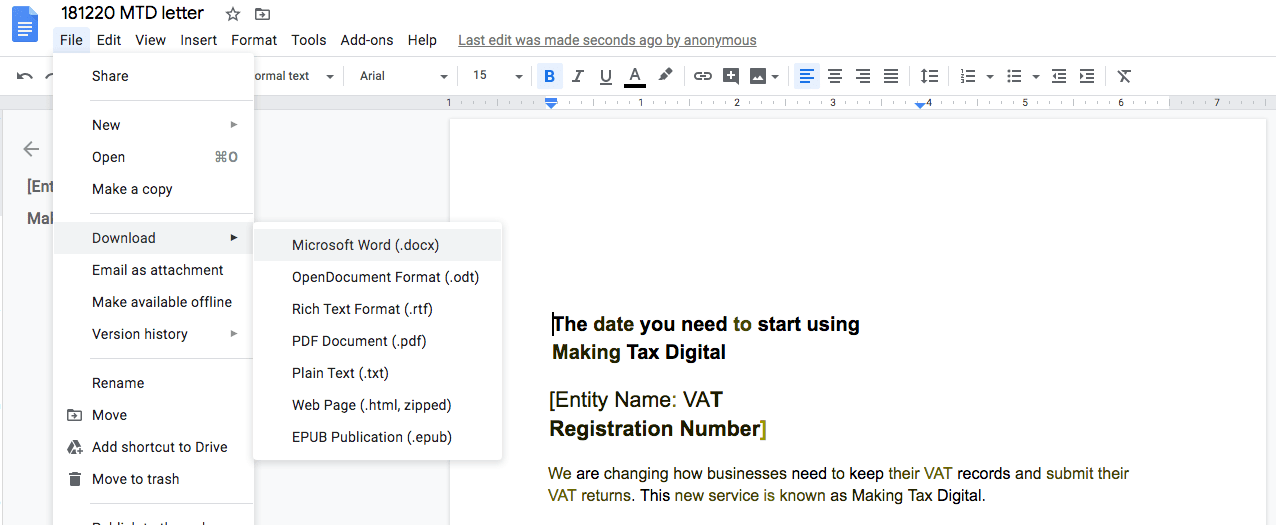Align text left
Viewport: 1276px width, 525px height.
coord(807,76)
